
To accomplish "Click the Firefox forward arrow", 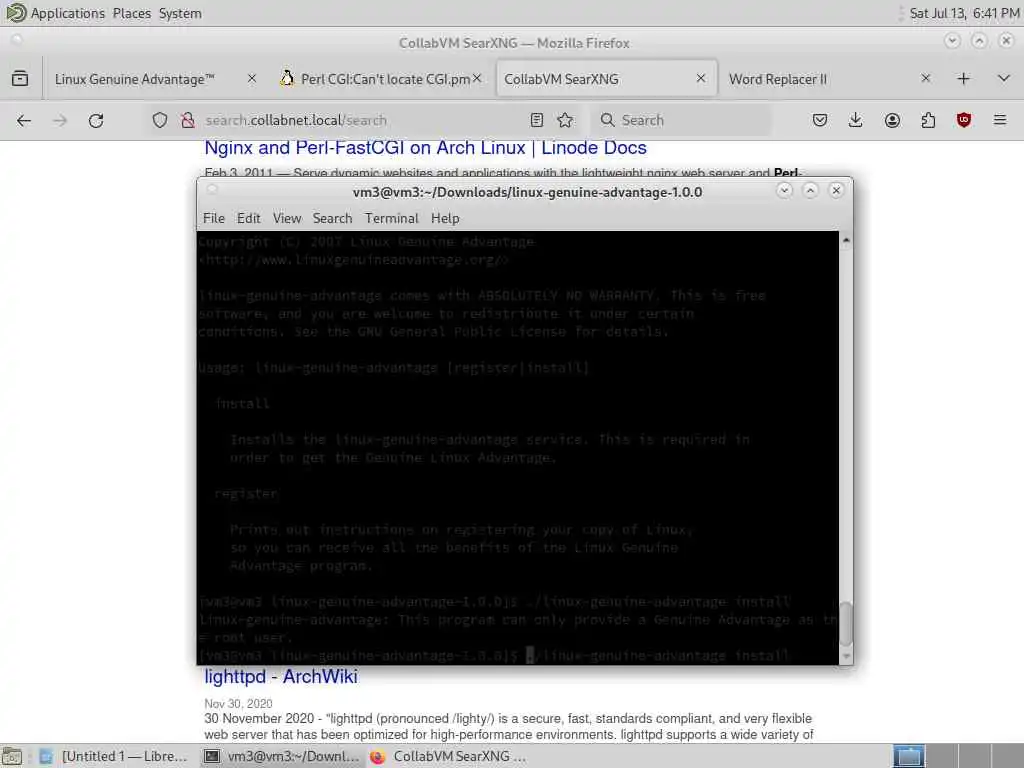I will point(59,120).
